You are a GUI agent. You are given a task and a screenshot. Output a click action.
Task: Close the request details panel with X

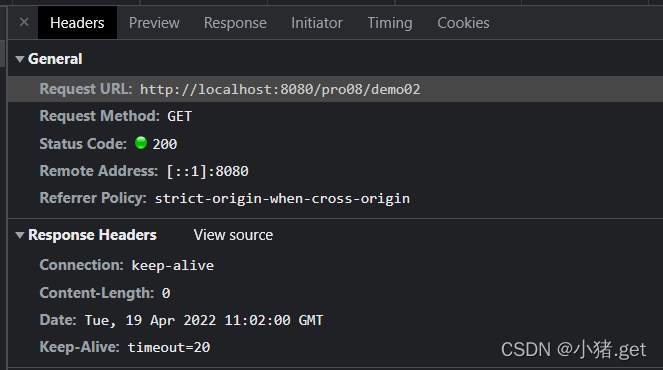click(x=24, y=22)
